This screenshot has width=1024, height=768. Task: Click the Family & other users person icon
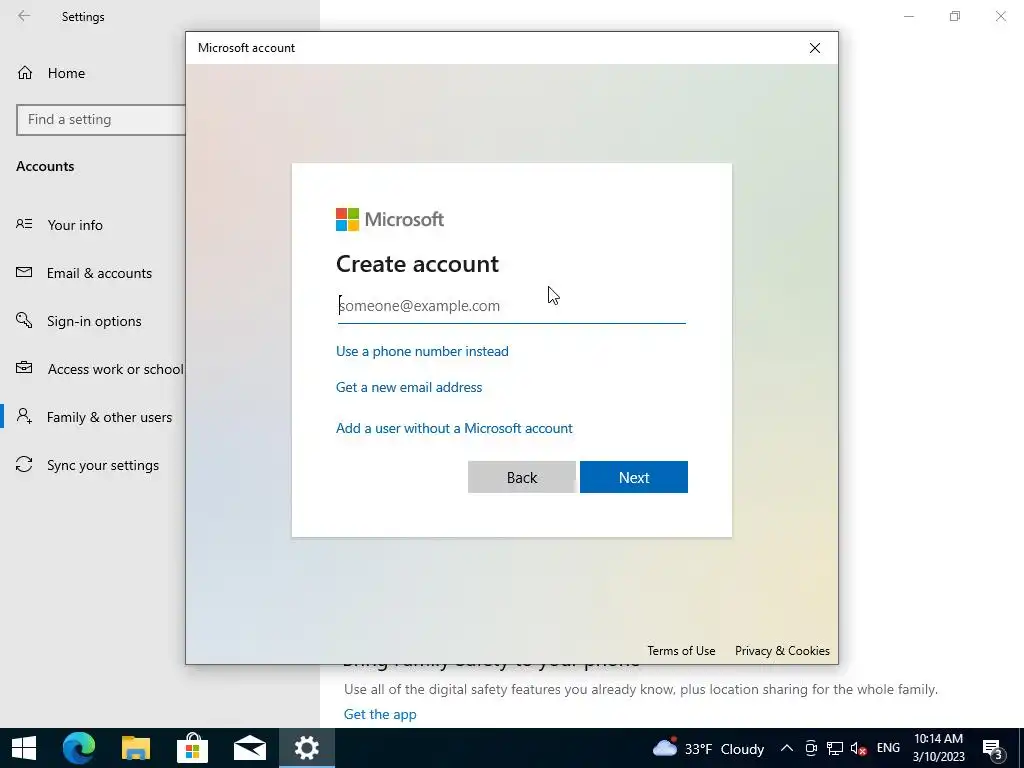click(24, 416)
